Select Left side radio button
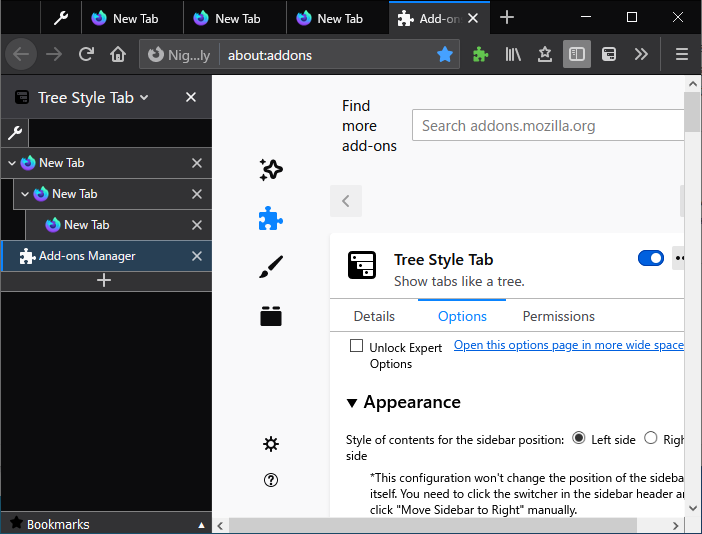 [x=578, y=438]
